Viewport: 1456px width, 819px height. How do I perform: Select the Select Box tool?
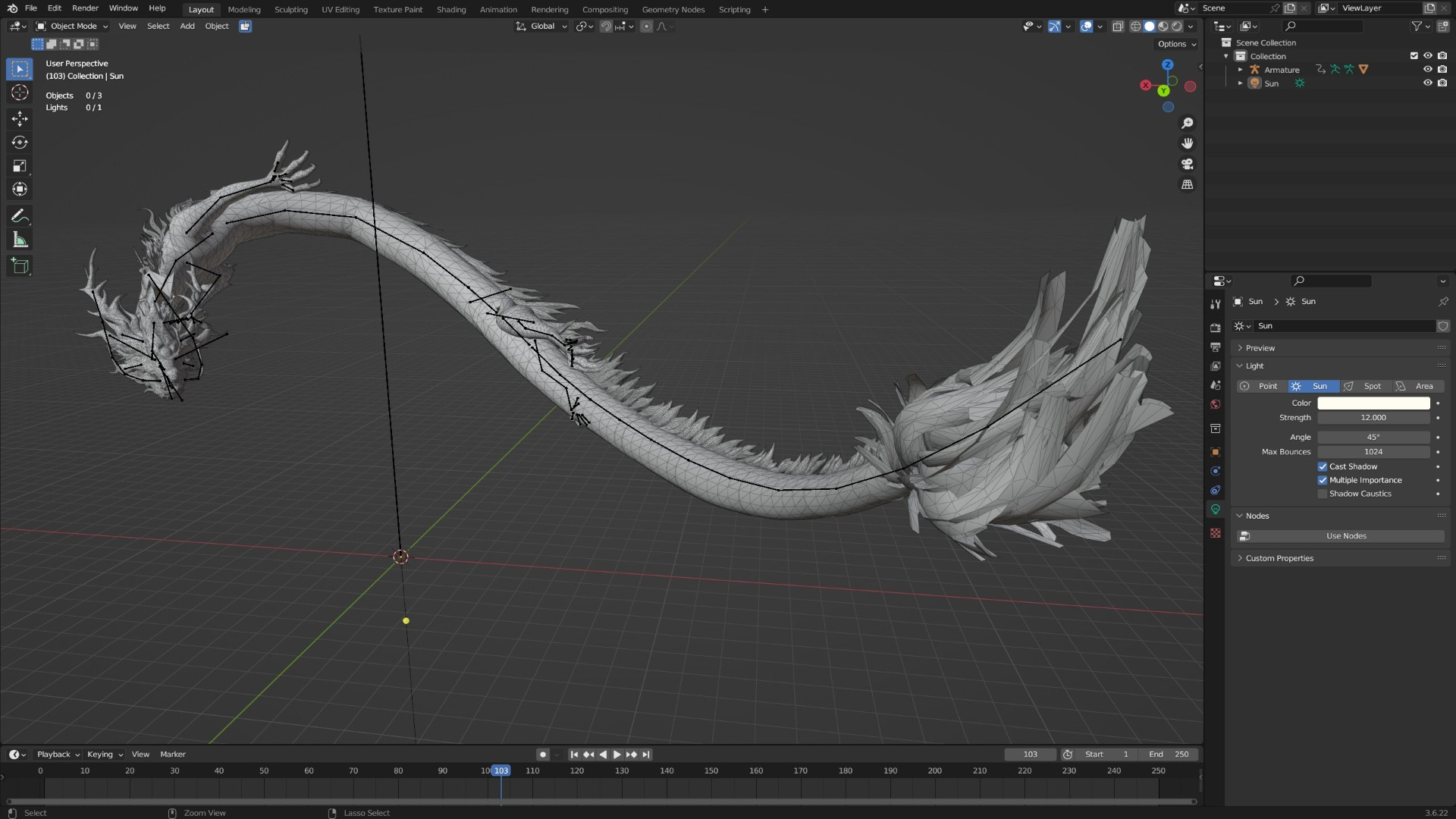pos(20,69)
